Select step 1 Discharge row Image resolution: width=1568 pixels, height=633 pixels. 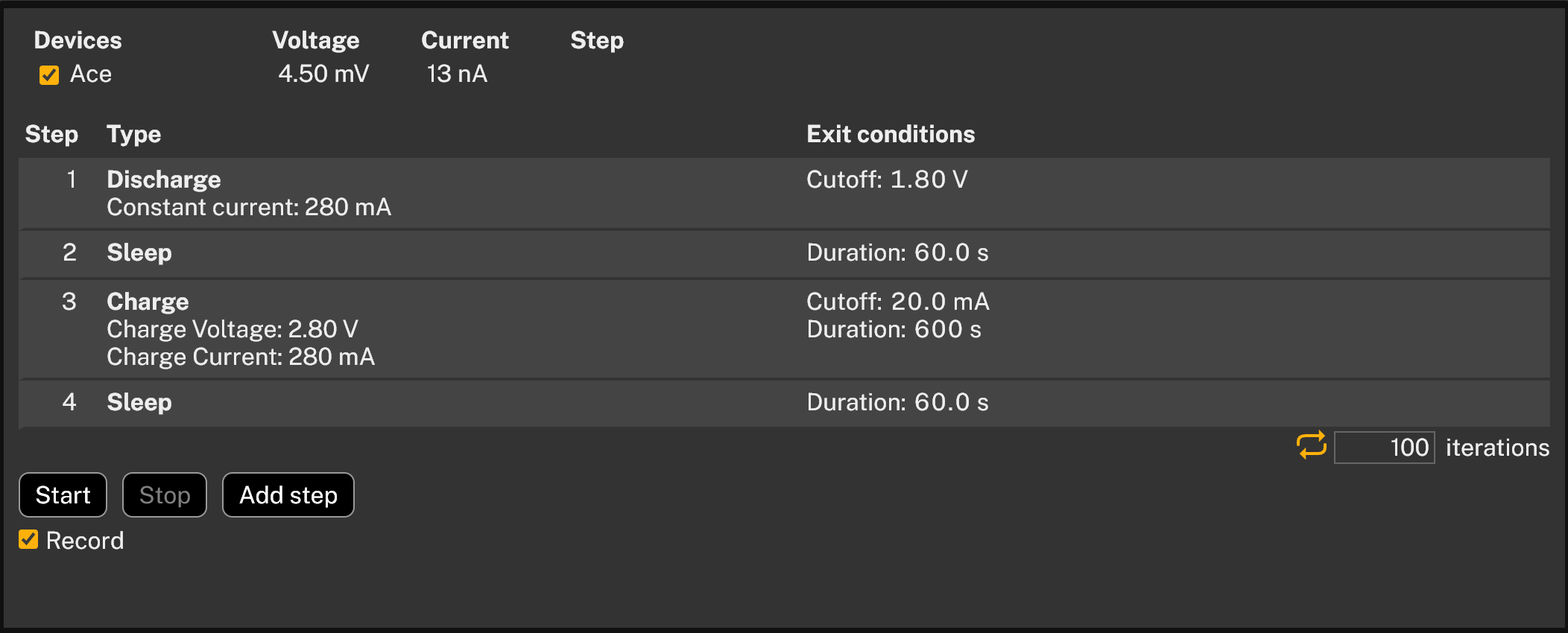tap(447, 192)
